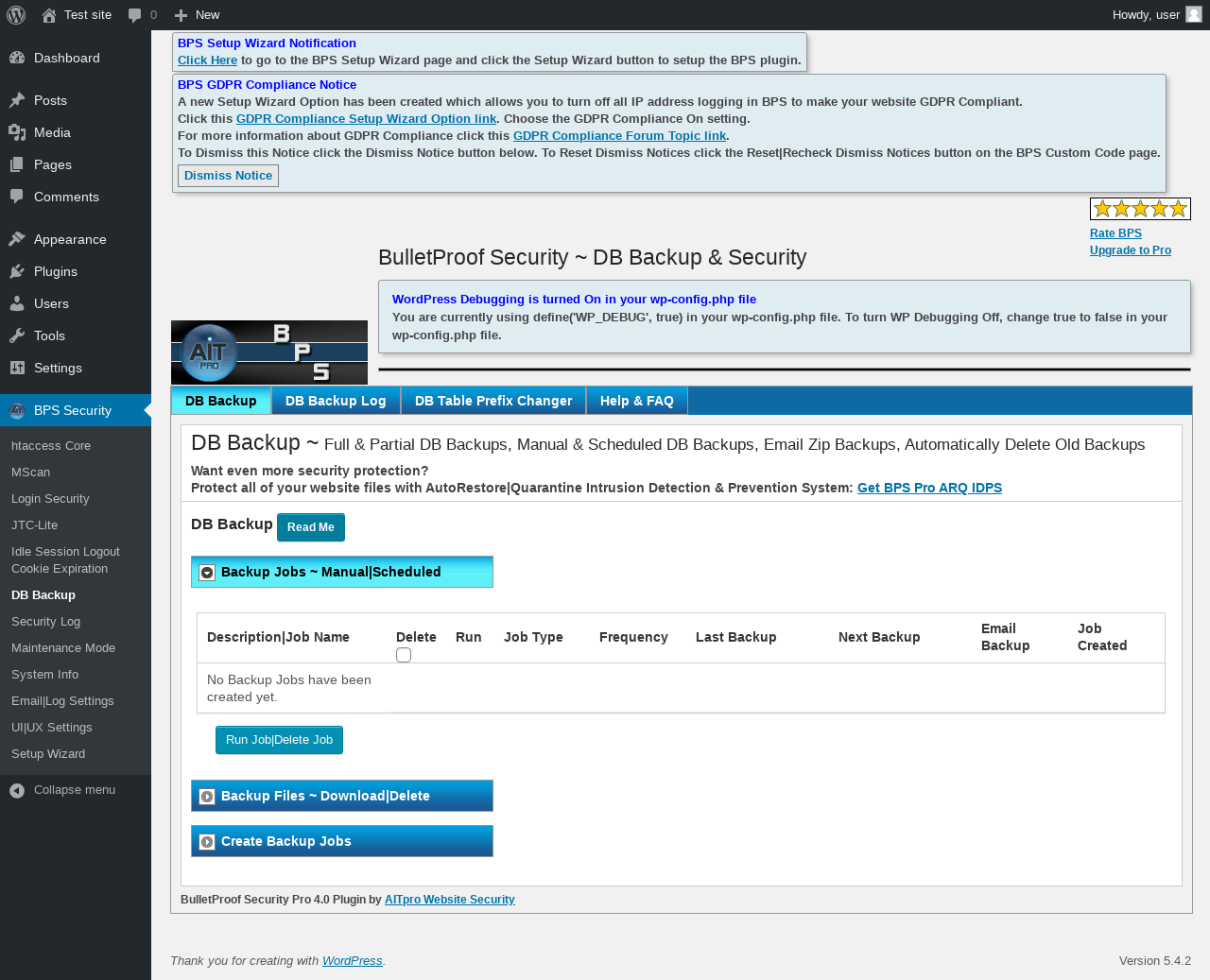Click the Last Backup column header
The width and height of the screenshot is (1210, 980).
pos(735,637)
